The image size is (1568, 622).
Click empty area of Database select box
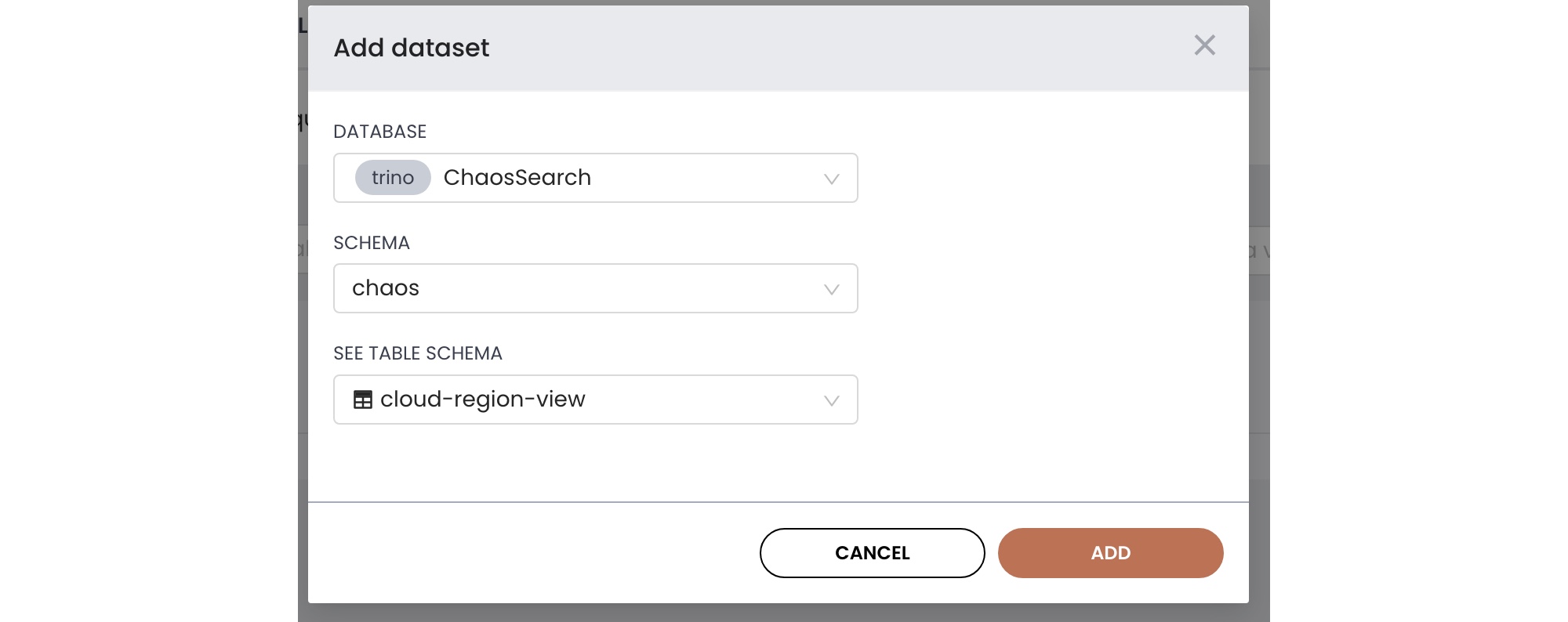(x=706, y=178)
